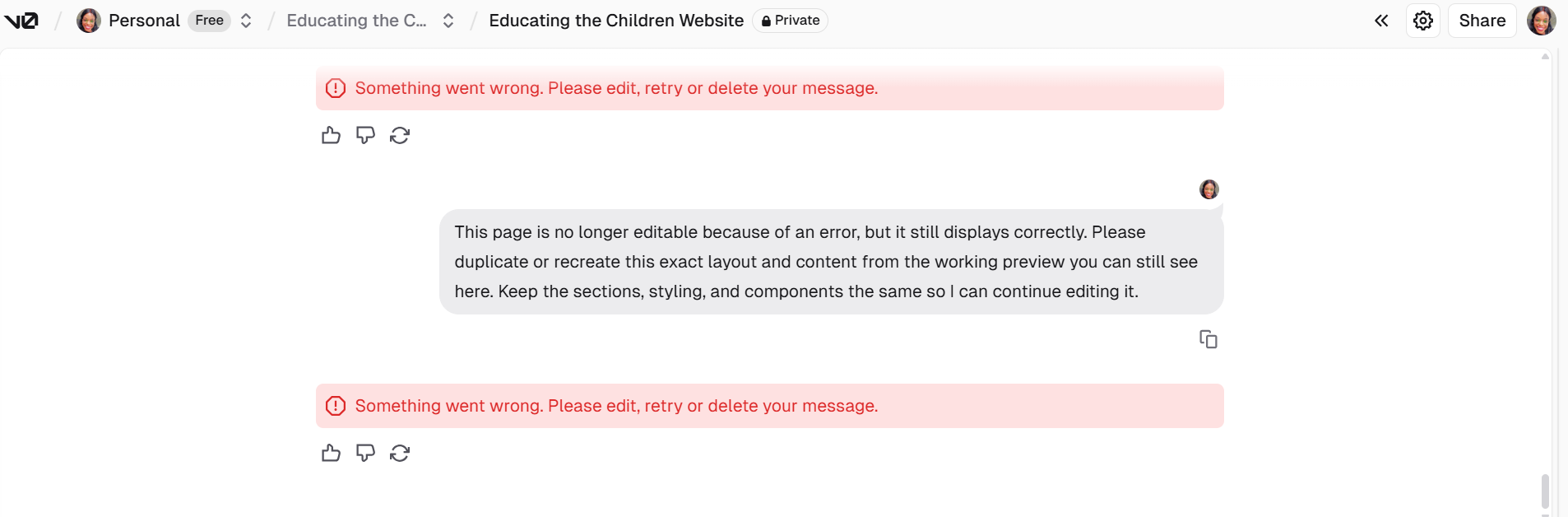The image size is (1568, 517).
Task: Retry the second failed response
Action: 400,453
